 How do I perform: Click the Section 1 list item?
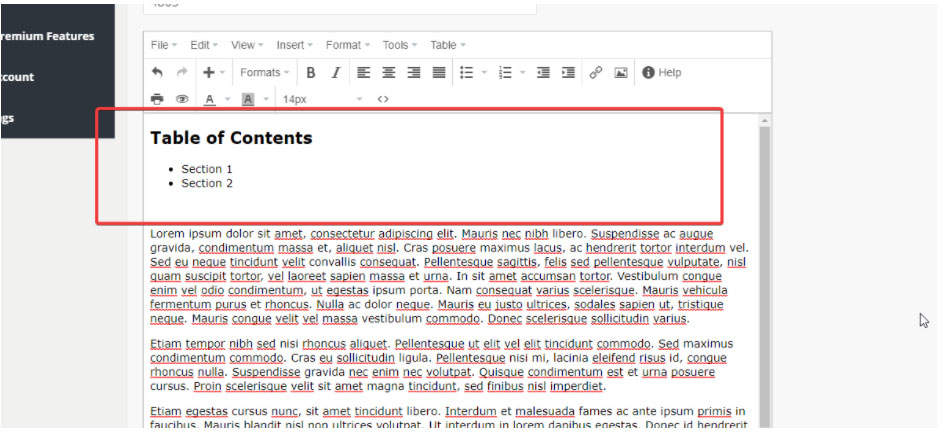[207, 169]
